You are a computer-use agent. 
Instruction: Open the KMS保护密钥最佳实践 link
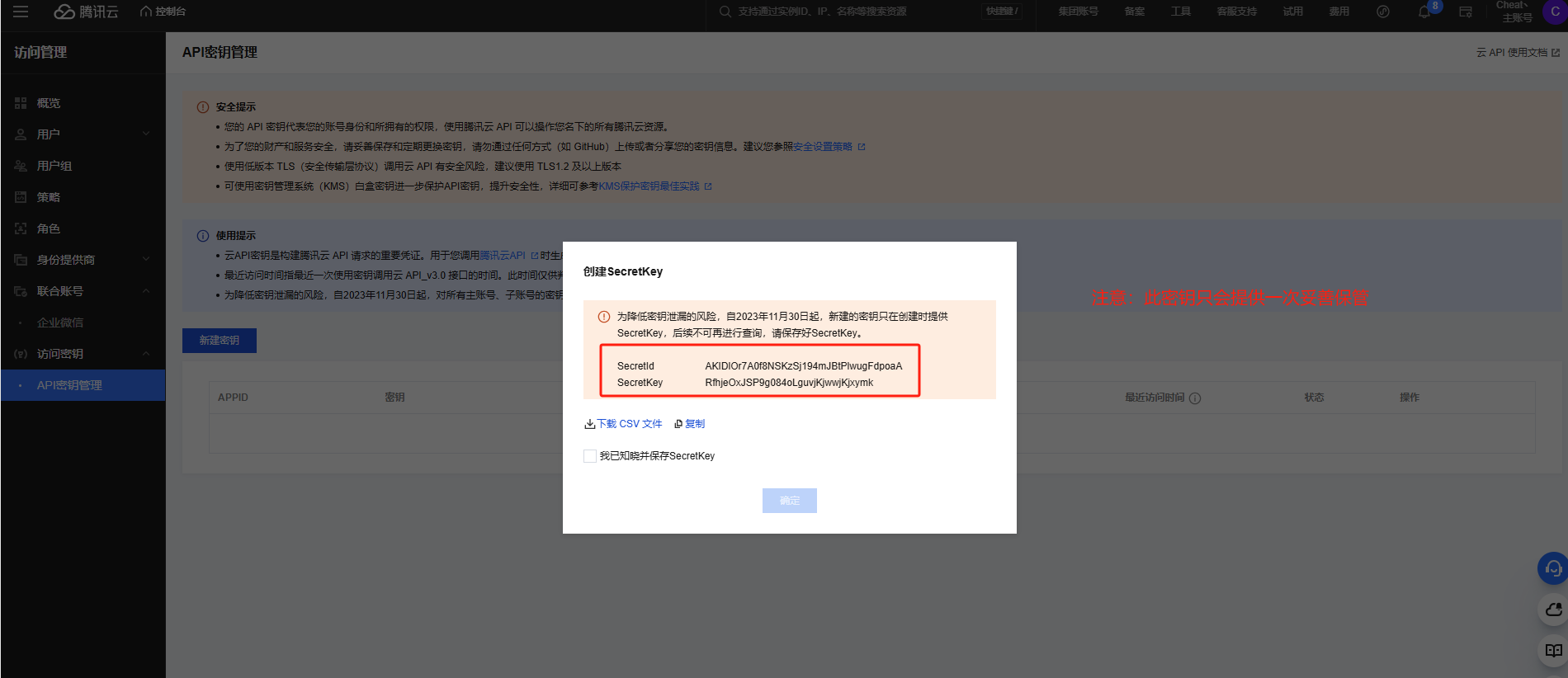649,186
